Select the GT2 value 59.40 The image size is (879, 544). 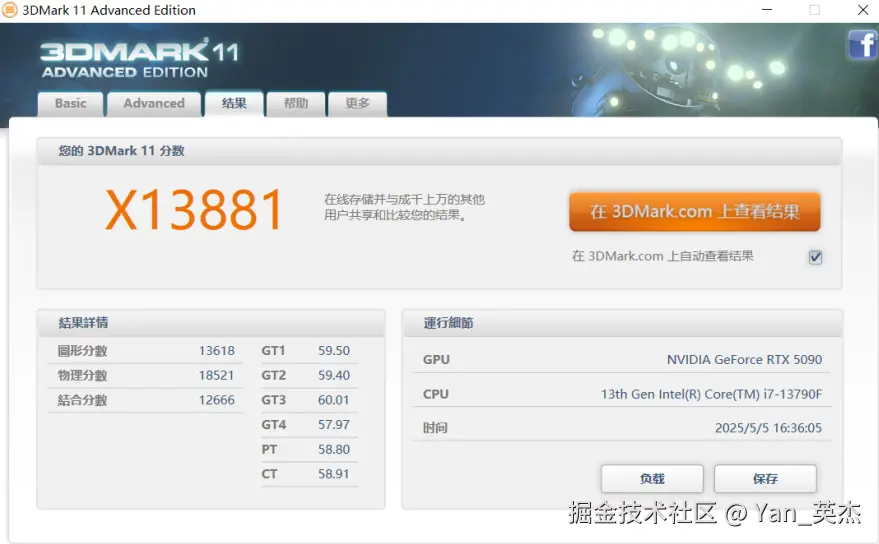click(334, 375)
